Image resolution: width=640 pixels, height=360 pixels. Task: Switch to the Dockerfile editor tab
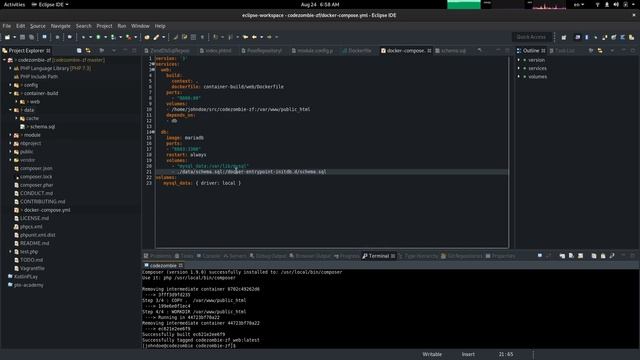click(x=357, y=51)
